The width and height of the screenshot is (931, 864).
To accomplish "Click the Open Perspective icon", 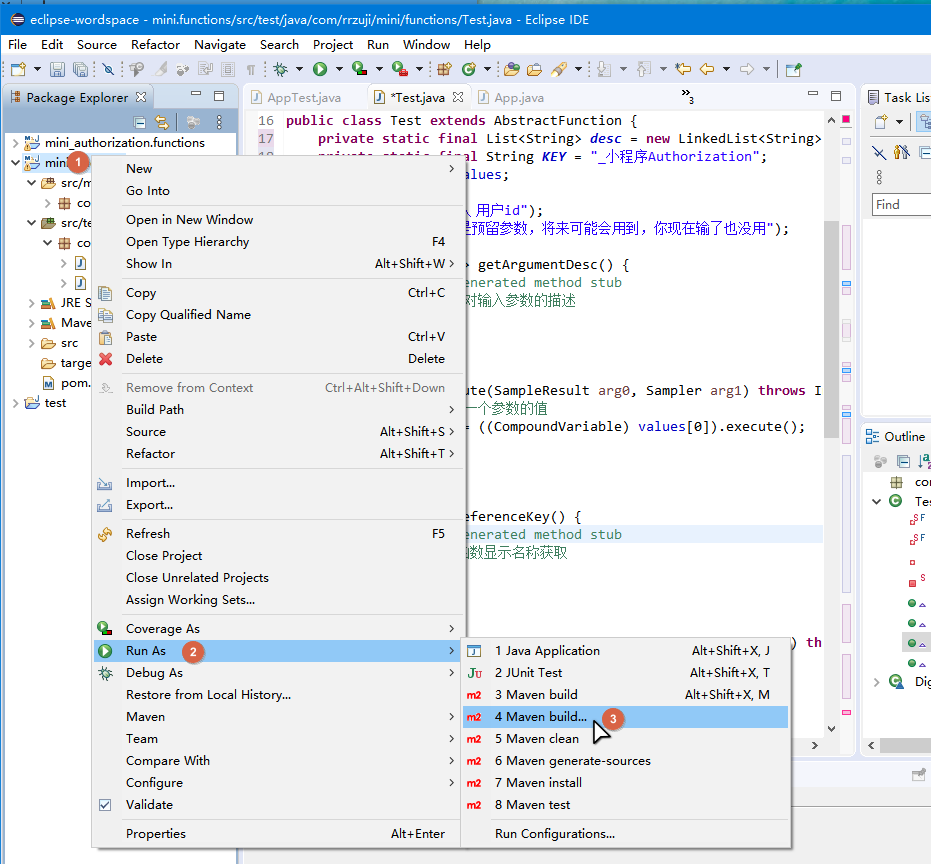I will click(x=793, y=69).
